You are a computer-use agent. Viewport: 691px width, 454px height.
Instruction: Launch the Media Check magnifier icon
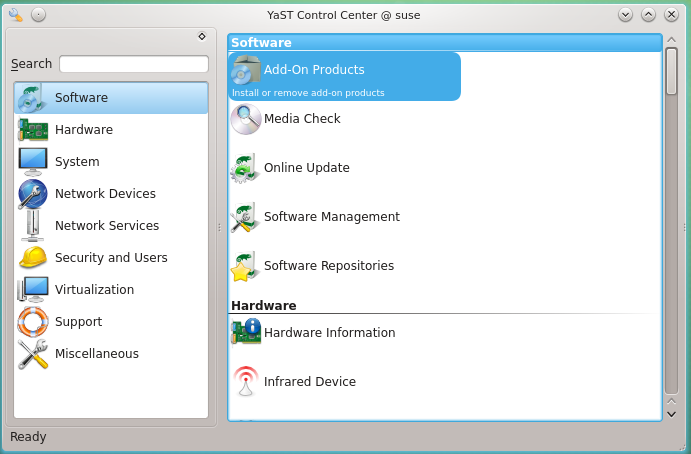click(x=245, y=119)
